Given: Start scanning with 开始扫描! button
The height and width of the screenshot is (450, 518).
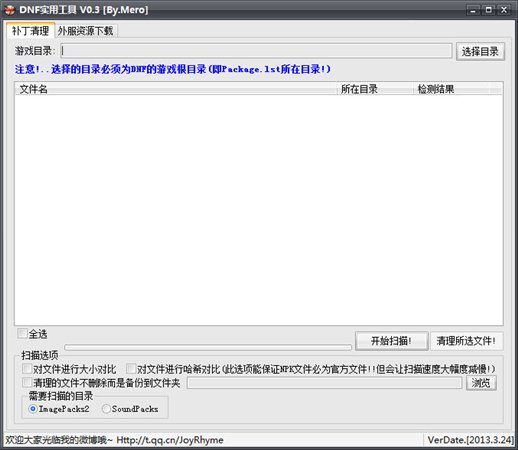Looking at the screenshot, I should click(x=391, y=341).
